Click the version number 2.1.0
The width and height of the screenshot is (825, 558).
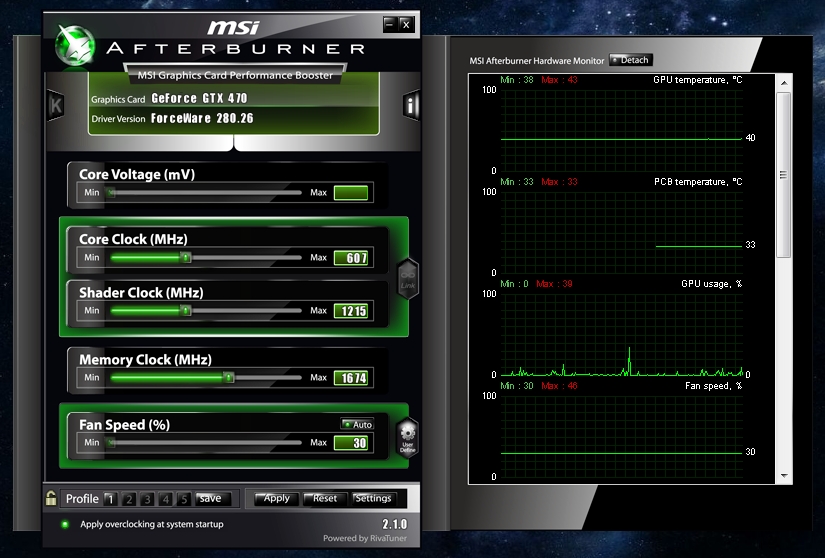coord(395,524)
